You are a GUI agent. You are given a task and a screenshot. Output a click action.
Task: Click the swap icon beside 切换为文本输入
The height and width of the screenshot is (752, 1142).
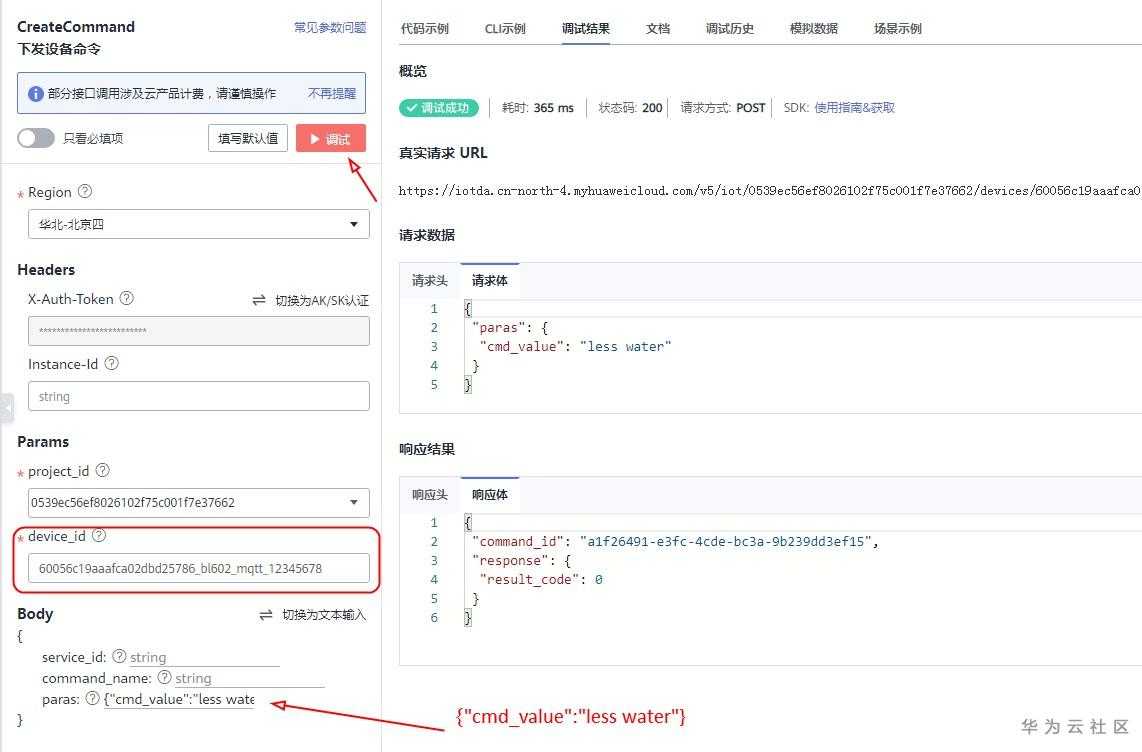coord(266,615)
